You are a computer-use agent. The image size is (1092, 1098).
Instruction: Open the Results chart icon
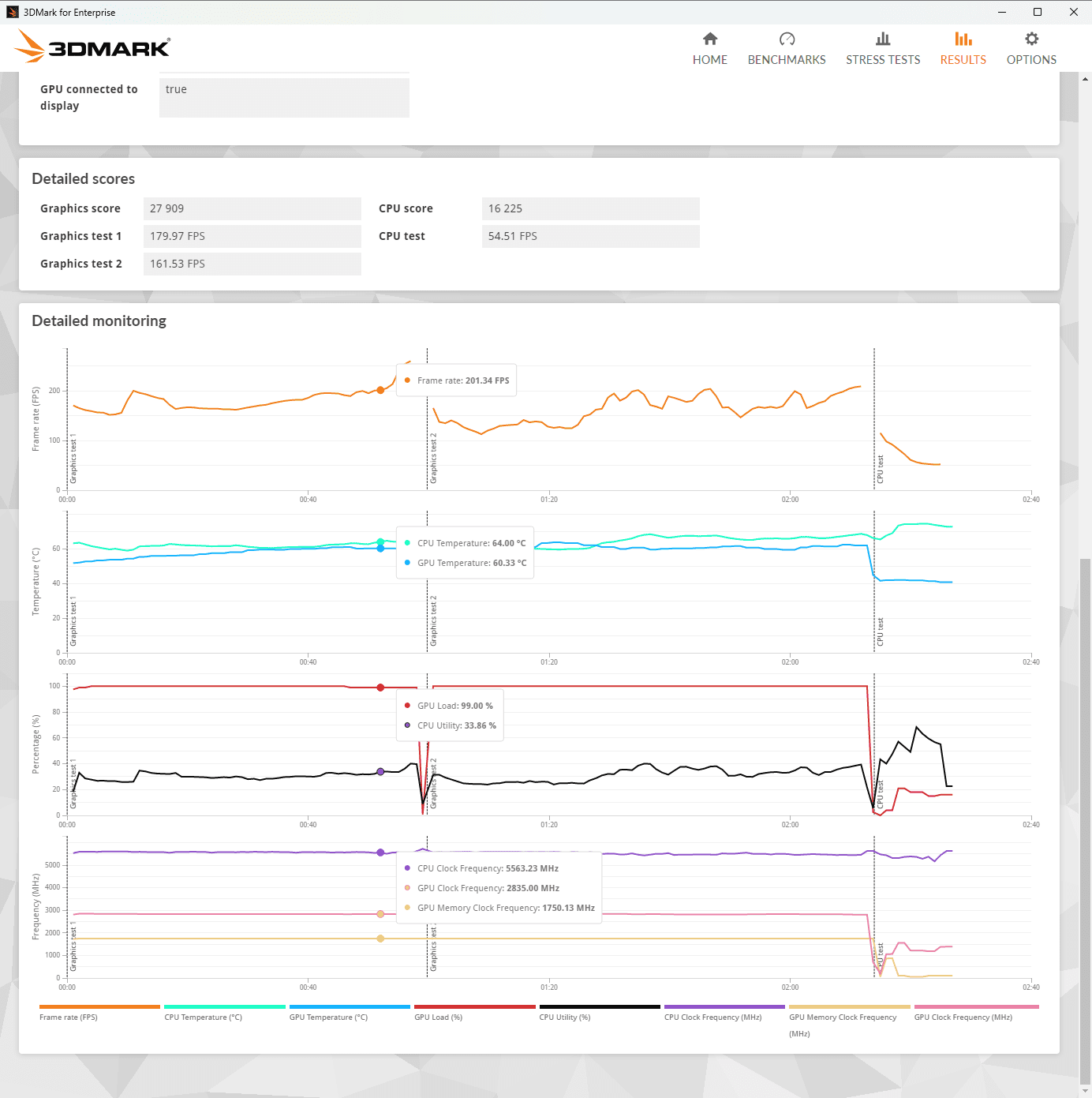point(963,39)
